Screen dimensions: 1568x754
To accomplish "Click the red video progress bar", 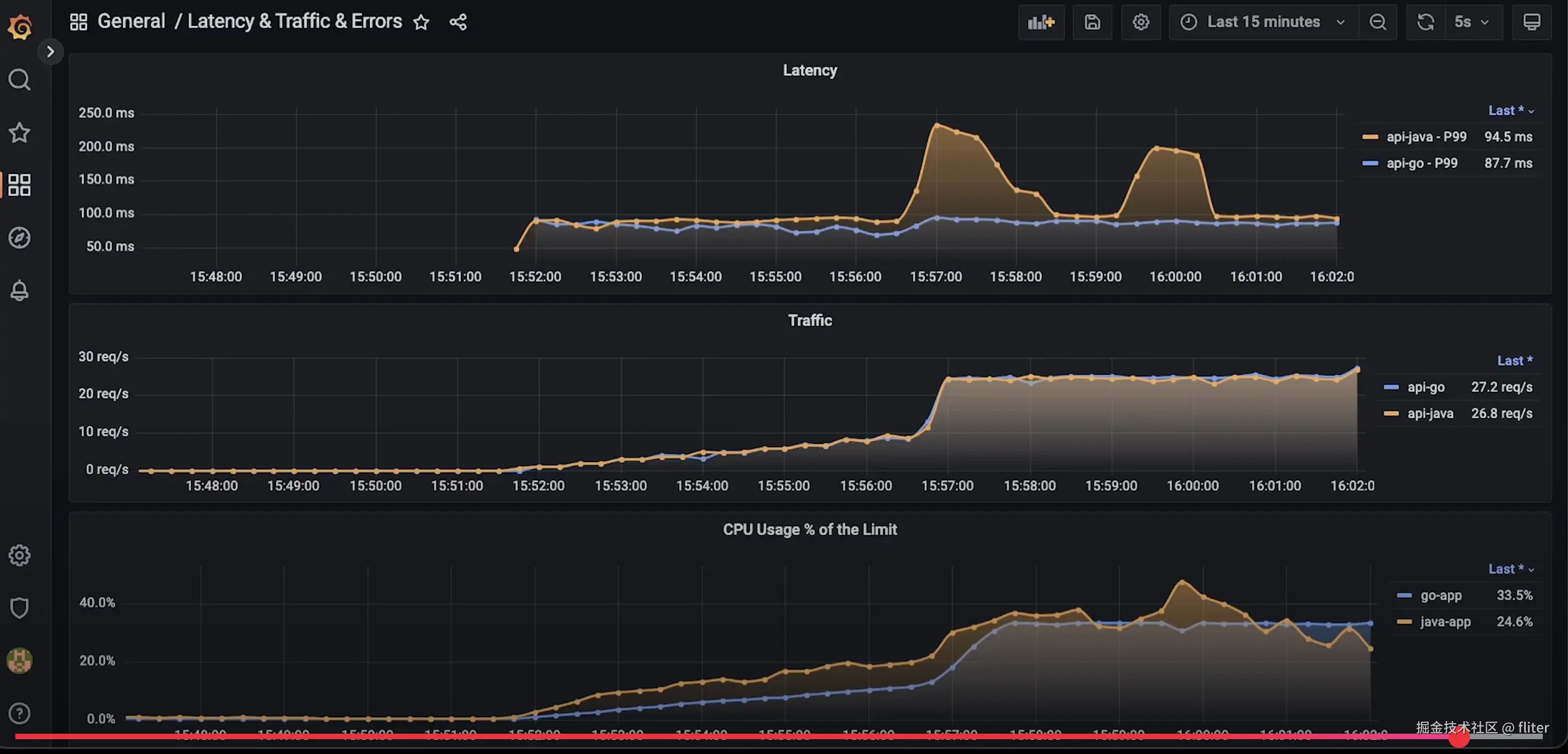I will pos(730,737).
